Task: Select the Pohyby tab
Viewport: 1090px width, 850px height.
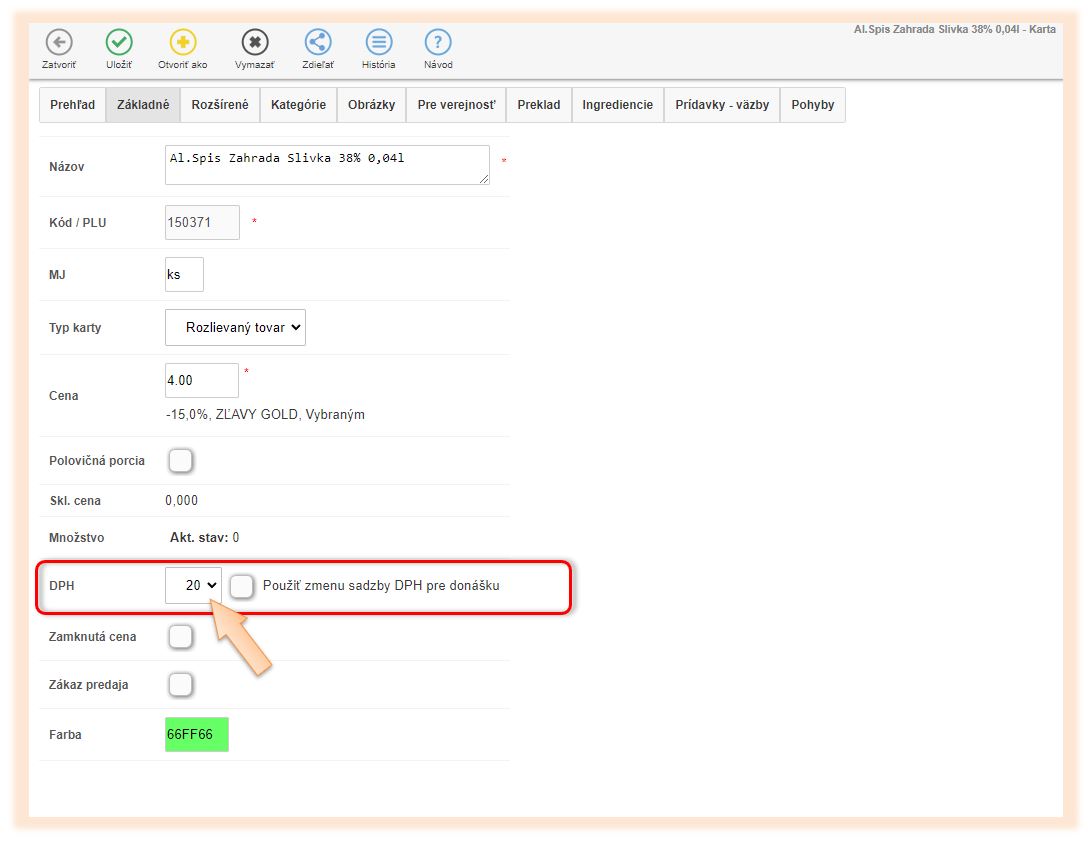Action: coord(812,105)
